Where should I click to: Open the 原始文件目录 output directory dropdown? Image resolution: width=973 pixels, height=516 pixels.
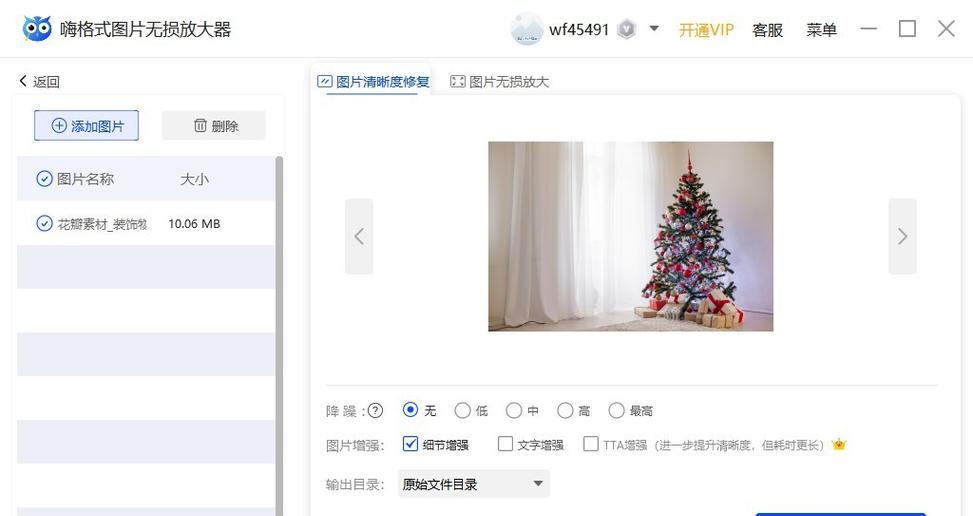[x=473, y=484]
